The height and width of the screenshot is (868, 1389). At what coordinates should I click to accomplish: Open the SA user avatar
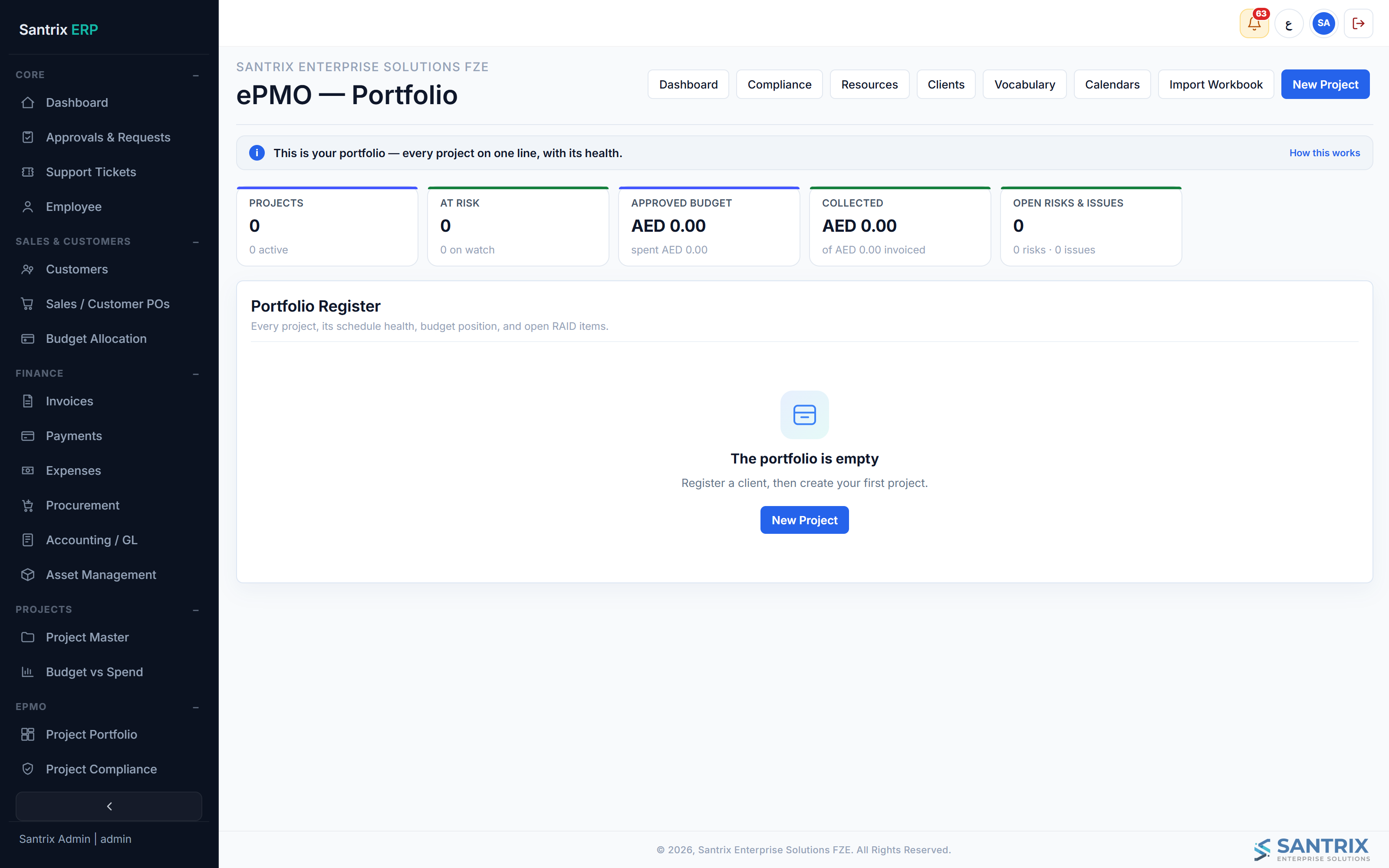coord(1323,23)
